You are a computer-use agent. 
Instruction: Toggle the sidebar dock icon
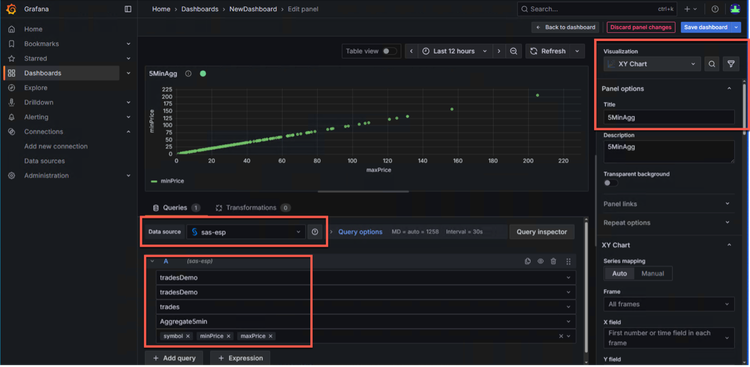coord(128,9)
